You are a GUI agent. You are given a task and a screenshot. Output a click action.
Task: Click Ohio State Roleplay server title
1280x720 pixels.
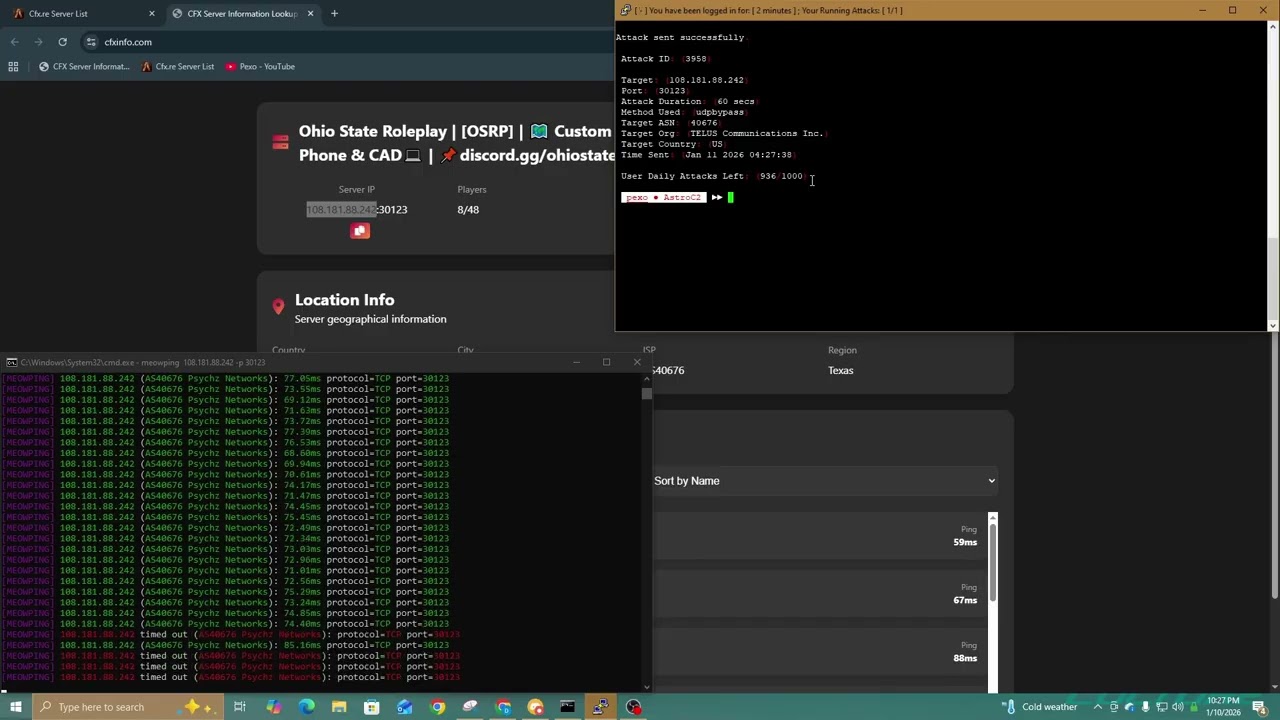click(456, 143)
